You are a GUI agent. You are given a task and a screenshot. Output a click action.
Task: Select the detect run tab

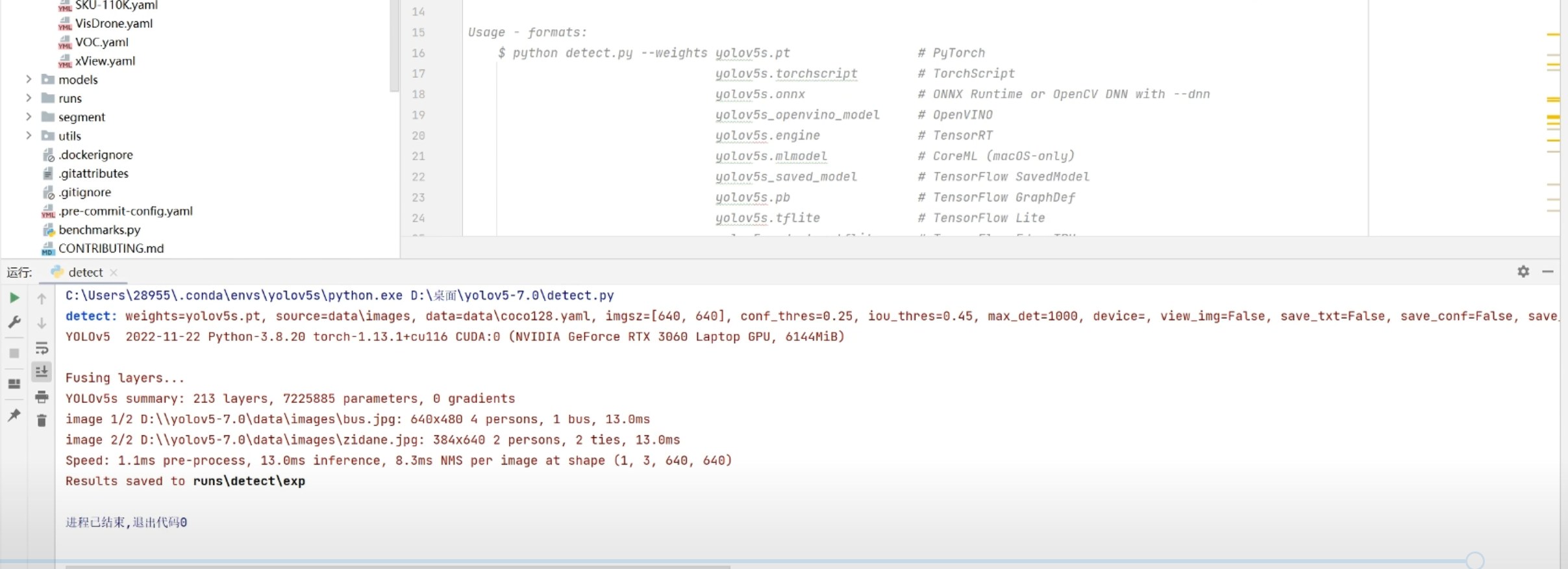(x=85, y=273)
